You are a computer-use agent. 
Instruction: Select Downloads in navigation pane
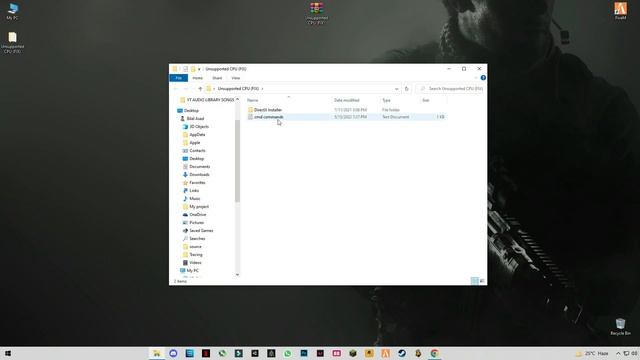pos(196,175)
